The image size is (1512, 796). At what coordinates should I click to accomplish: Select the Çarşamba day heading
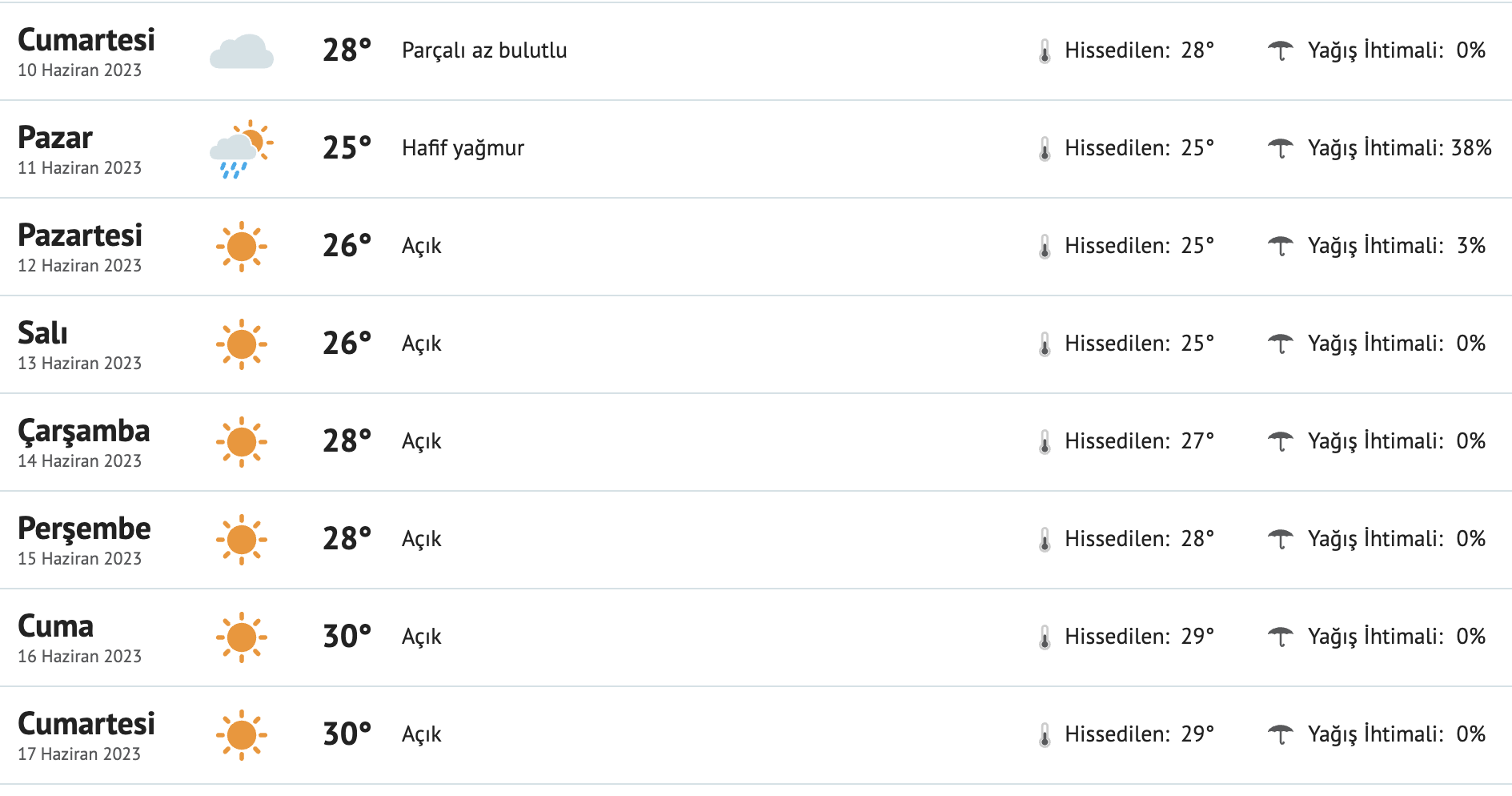[x=84, y=431]
